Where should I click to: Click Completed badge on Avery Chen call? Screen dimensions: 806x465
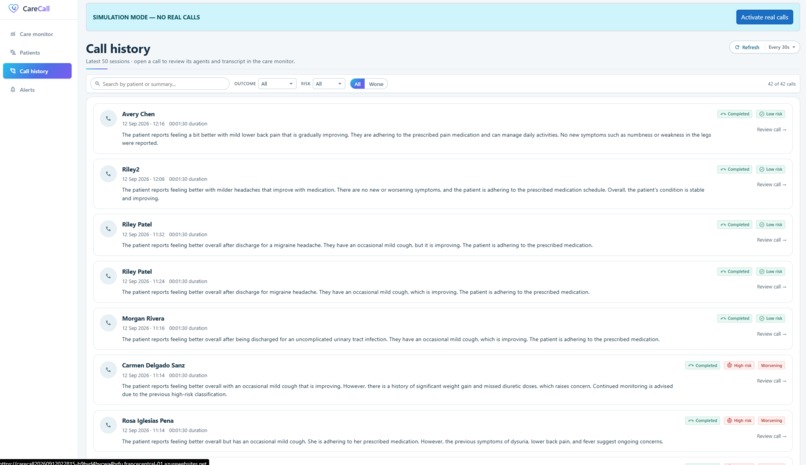pos(735,114)
